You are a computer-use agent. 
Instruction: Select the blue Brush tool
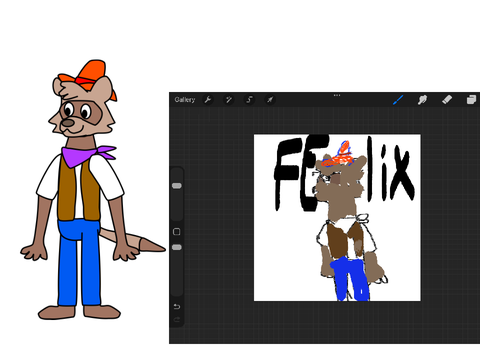(398, 100)
